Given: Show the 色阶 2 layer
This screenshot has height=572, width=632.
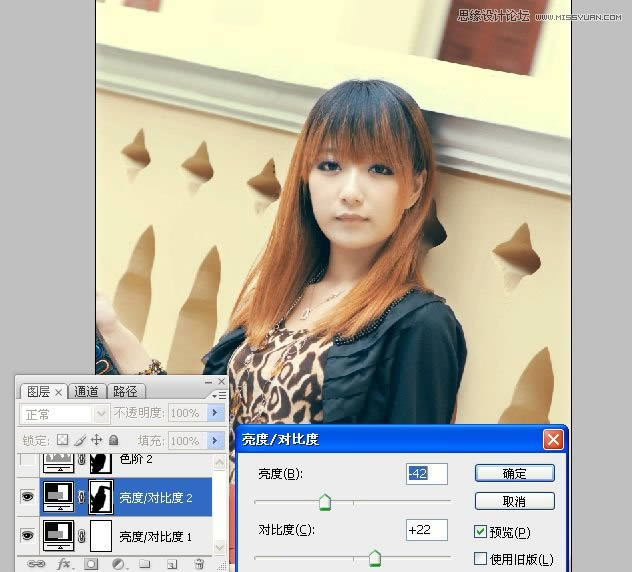Looking at the screenshot, I should click(x=28, y=461).
